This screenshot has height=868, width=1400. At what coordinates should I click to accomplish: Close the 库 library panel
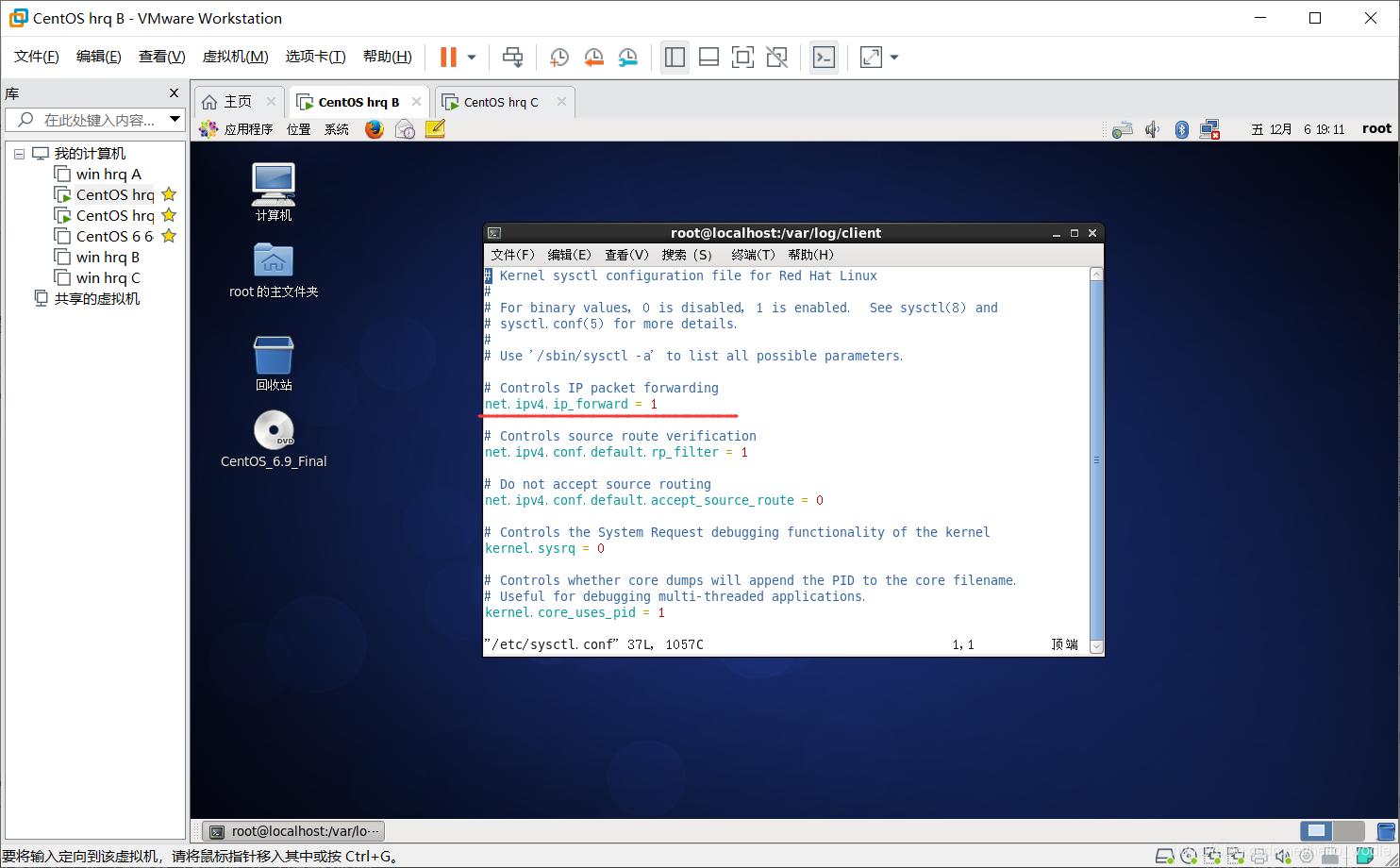tap(174, 93)
